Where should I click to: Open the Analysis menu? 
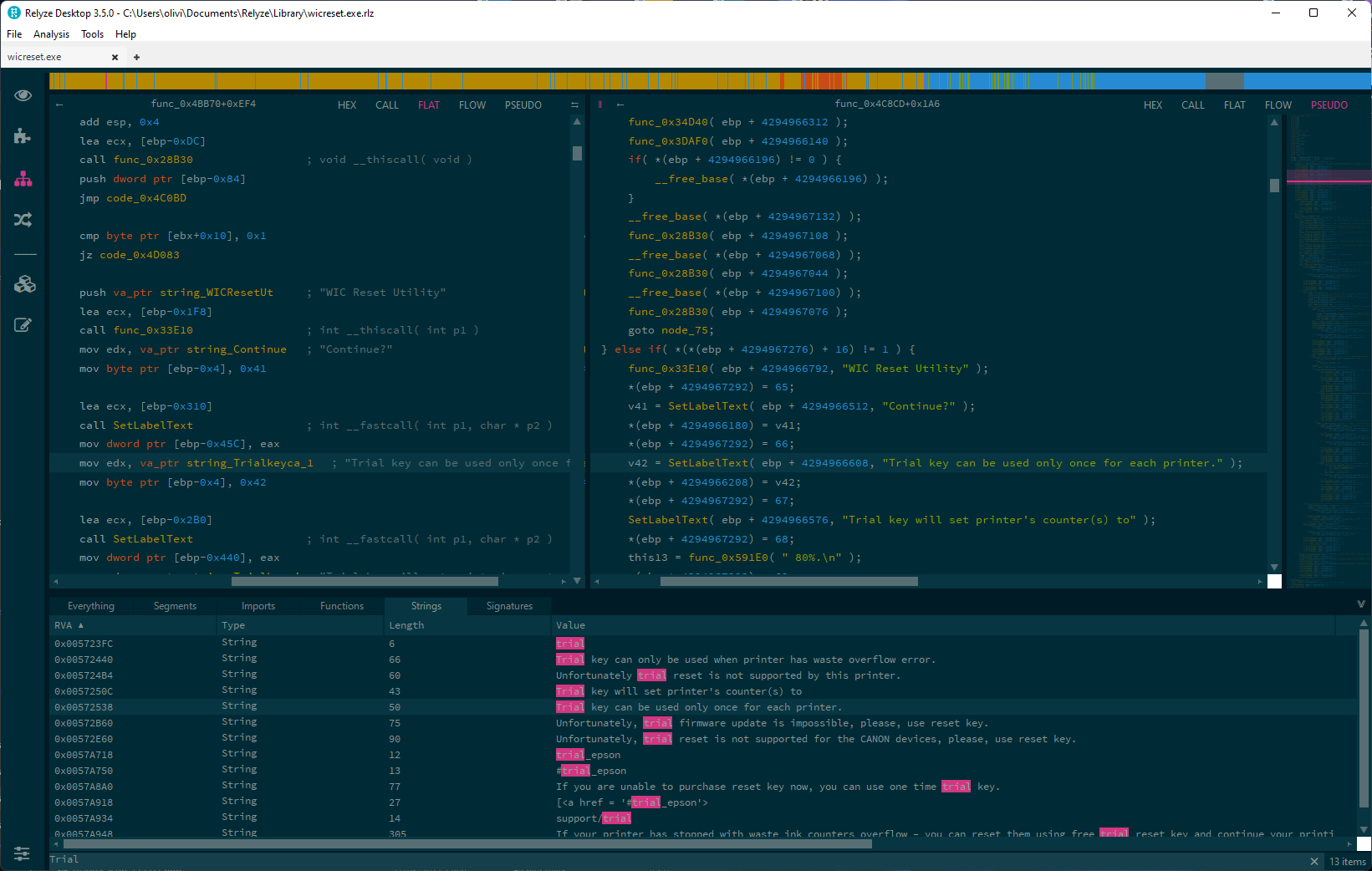pos(51,34)
